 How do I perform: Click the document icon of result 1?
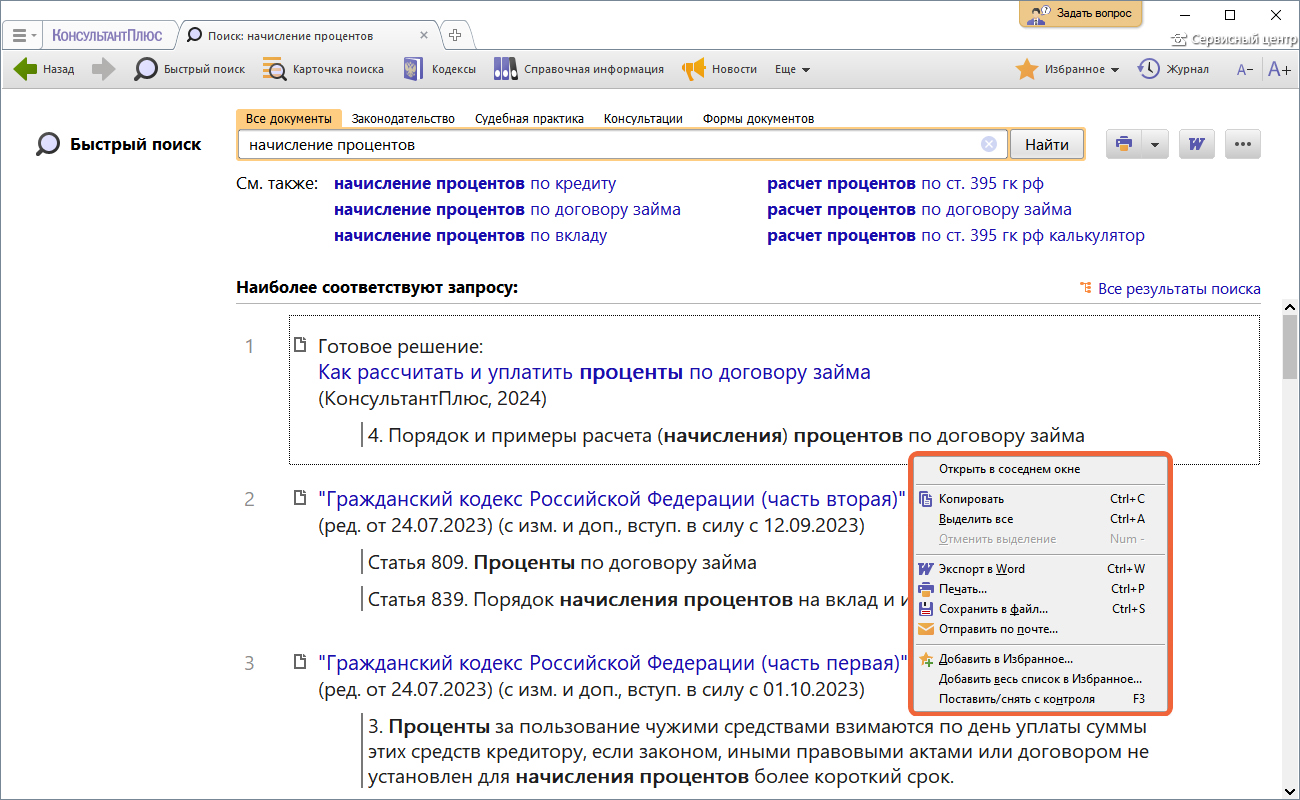tap(299, 346)
